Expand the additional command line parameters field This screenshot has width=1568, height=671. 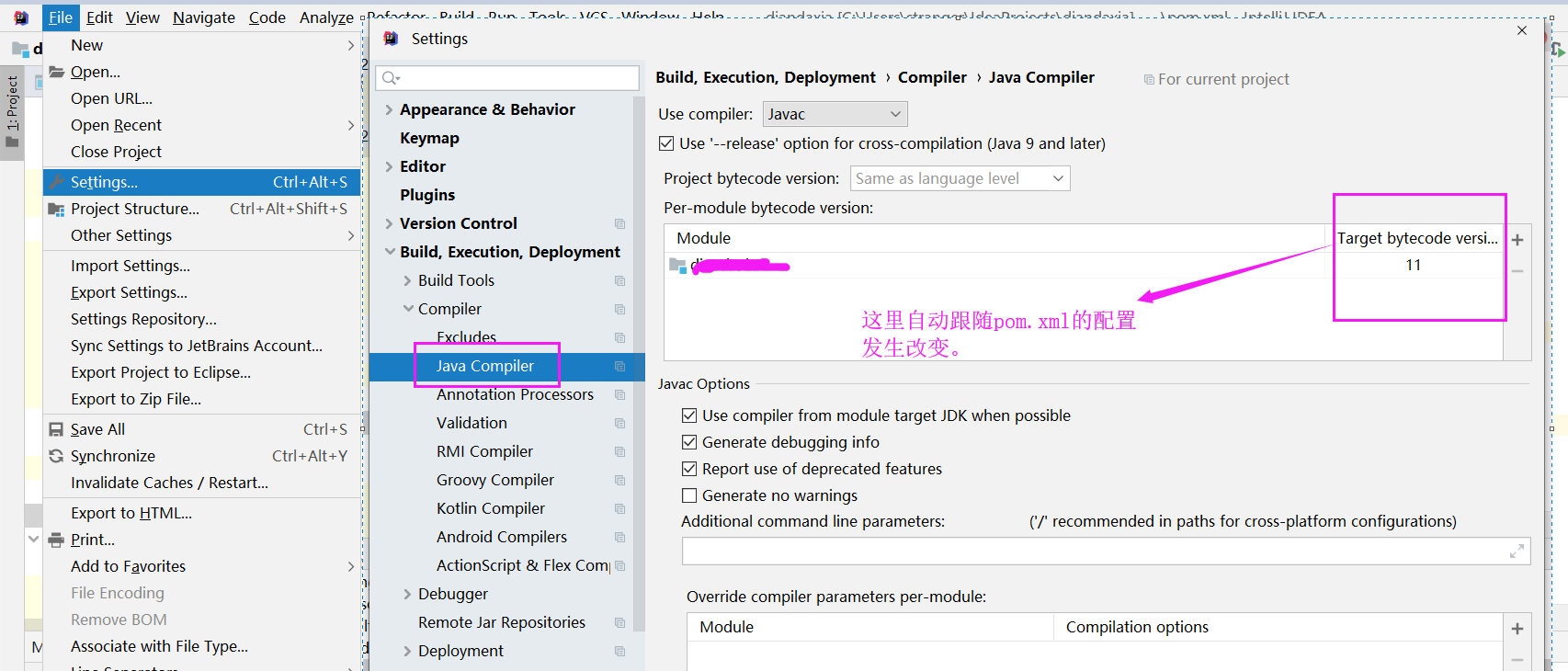coord(1517,552)
